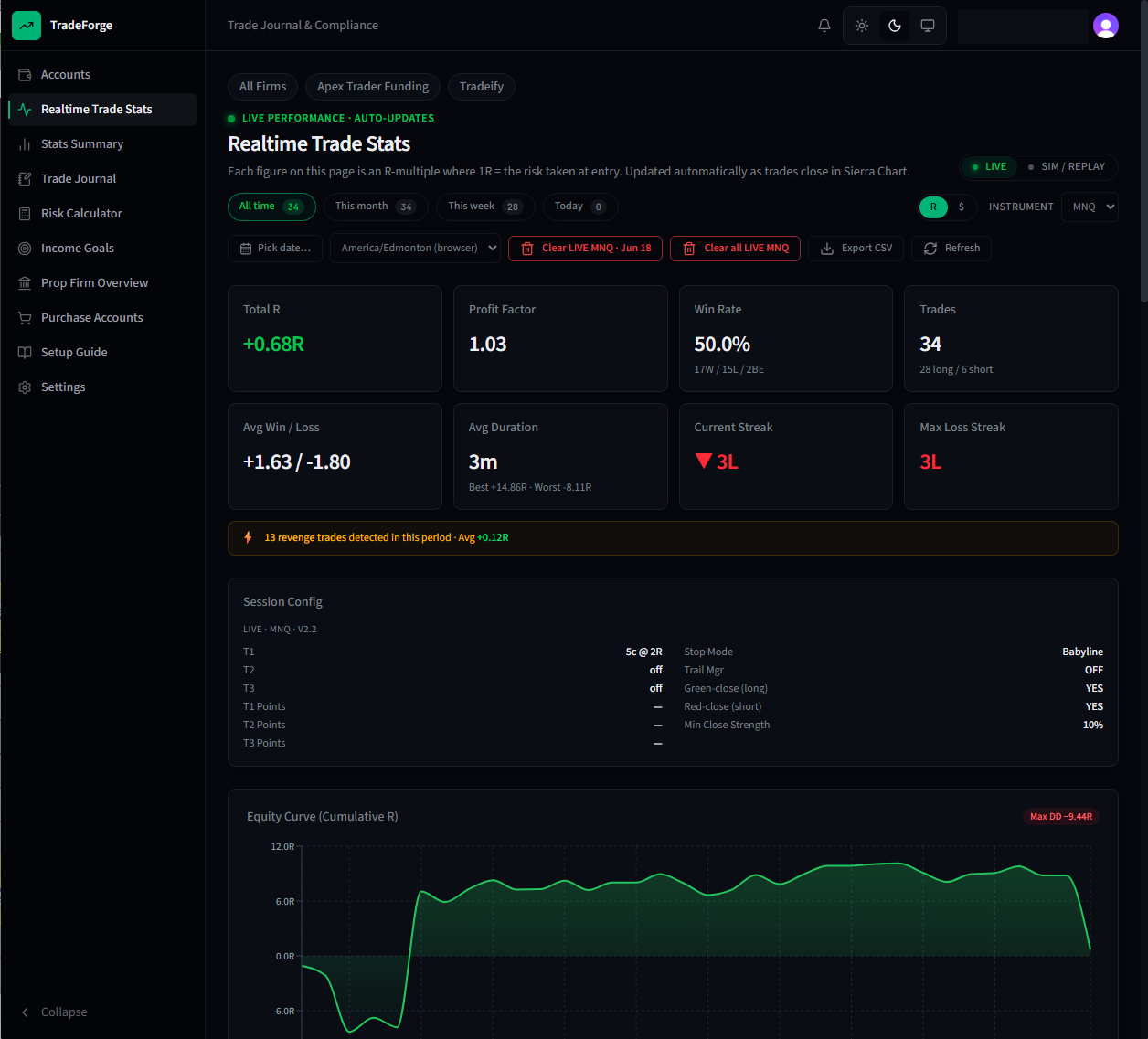Select All time period

[271, 207]
